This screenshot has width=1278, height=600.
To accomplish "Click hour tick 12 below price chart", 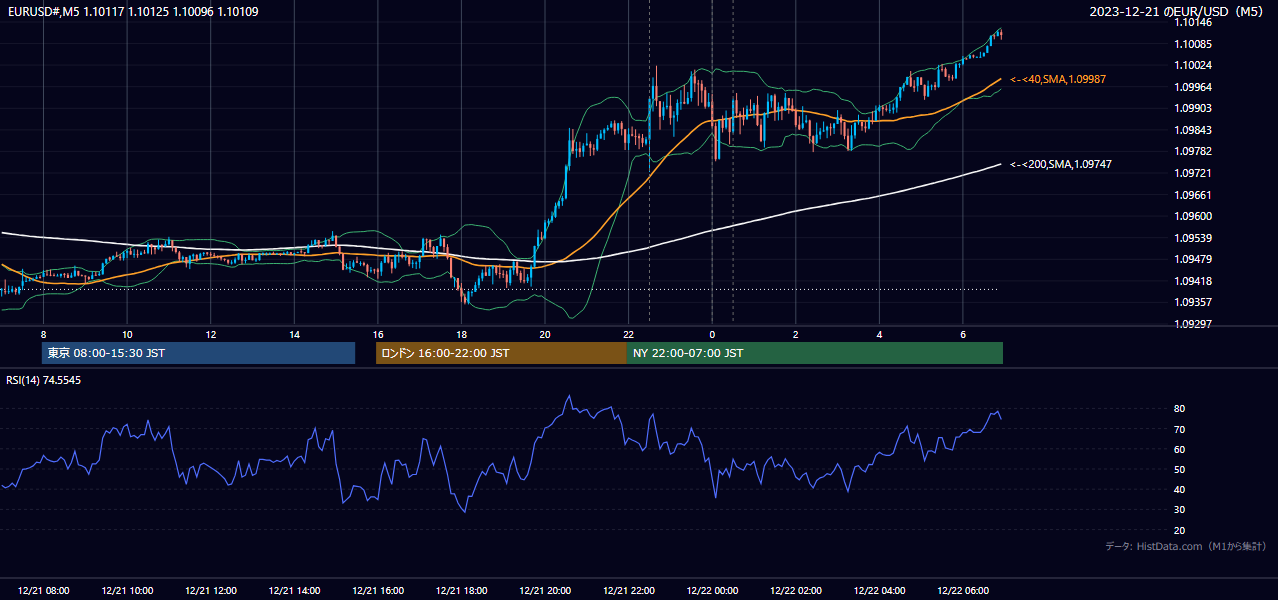I will 211,334.
